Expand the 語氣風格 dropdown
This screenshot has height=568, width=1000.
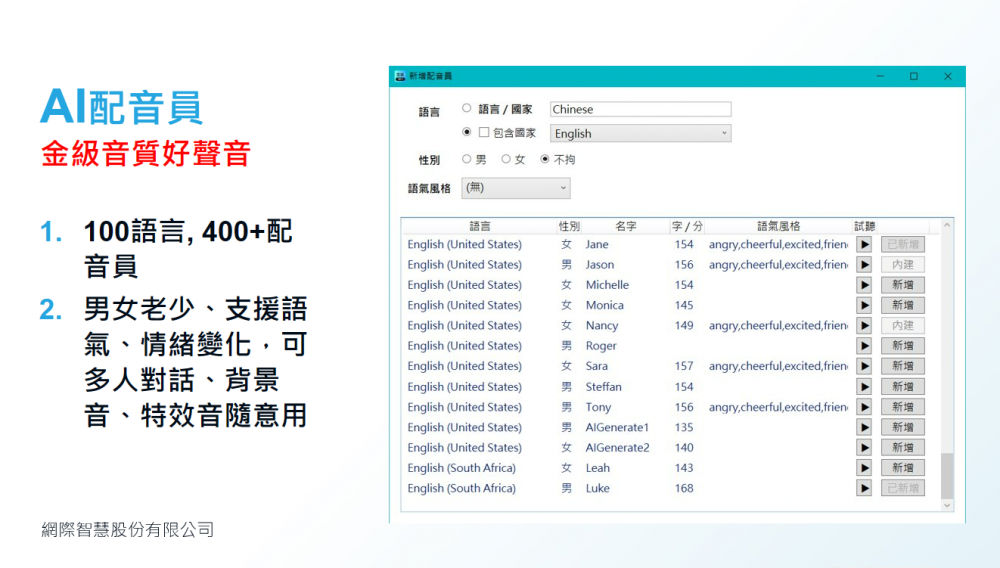[515, 188]
